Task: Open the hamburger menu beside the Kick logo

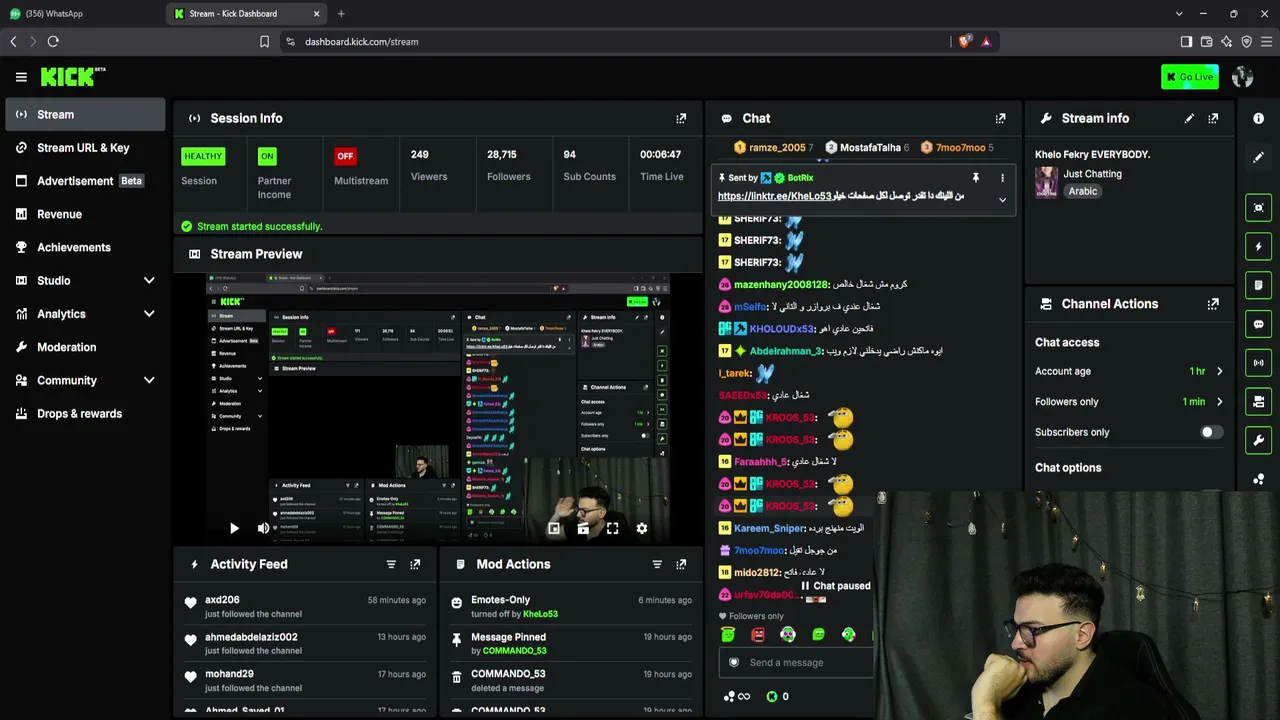Action: (x=21, y=77)
